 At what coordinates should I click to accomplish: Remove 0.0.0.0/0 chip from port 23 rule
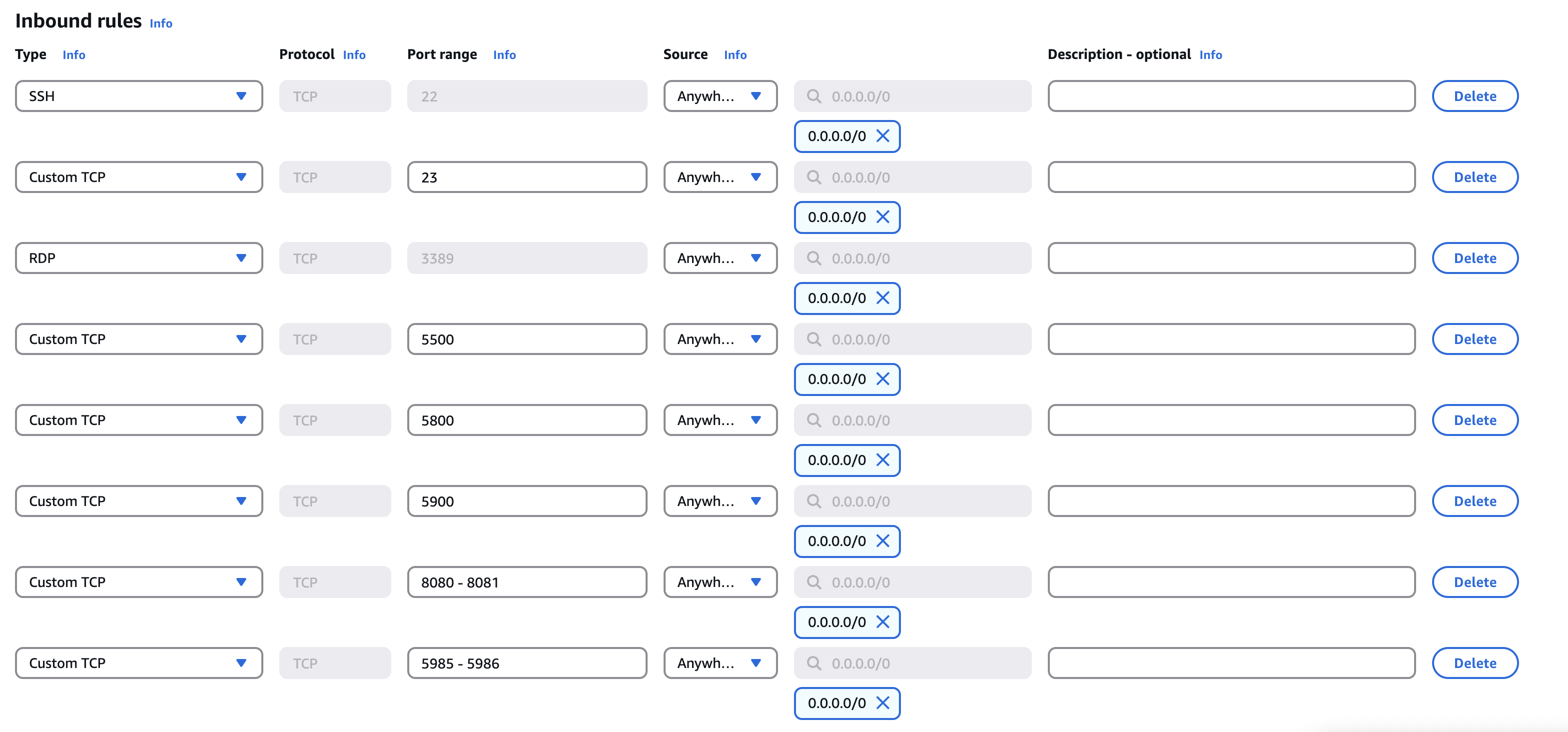click(882, 217)
